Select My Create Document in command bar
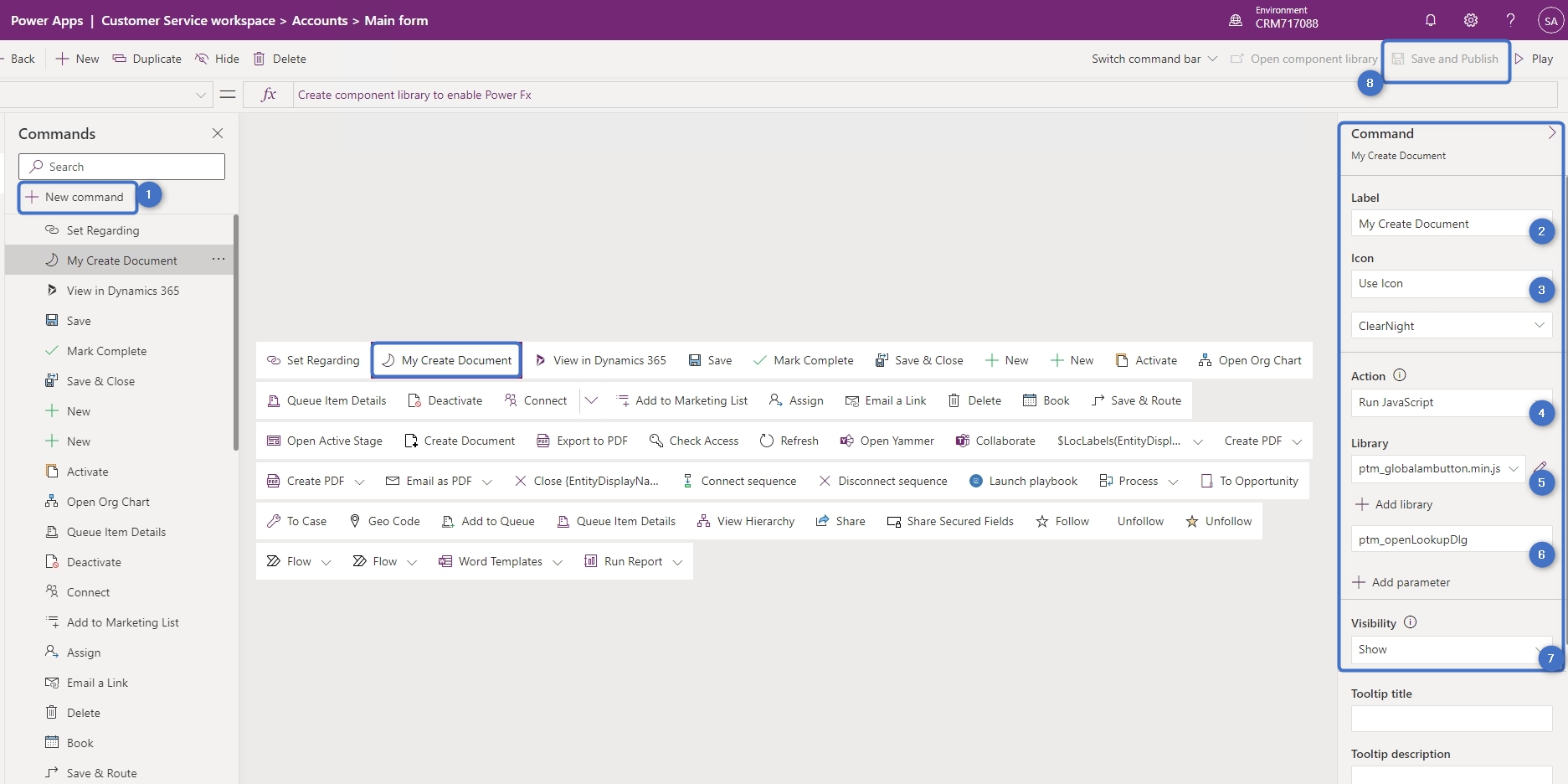The width and height of the screenshot is (1568, 784). pyautogui.click(x=446, y=360)
